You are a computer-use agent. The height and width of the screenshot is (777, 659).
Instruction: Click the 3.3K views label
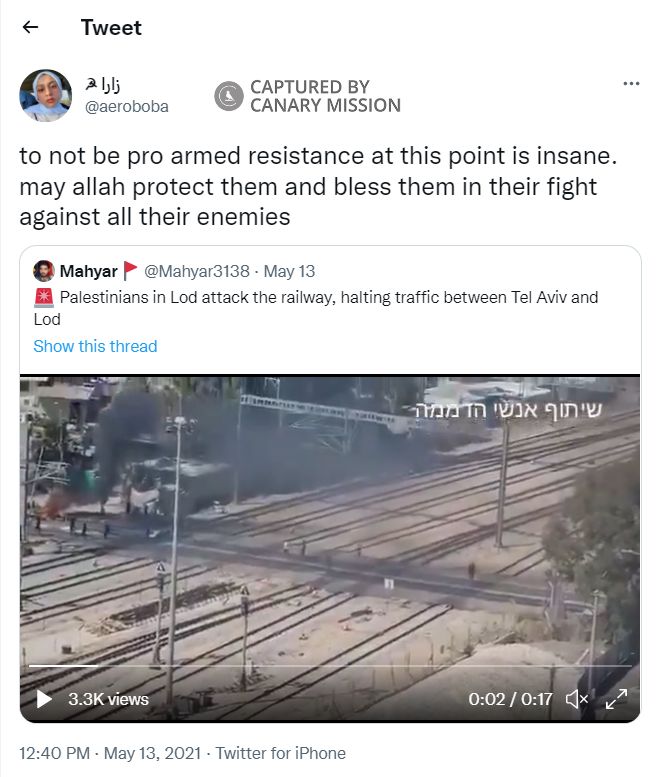tap(109, 699)
